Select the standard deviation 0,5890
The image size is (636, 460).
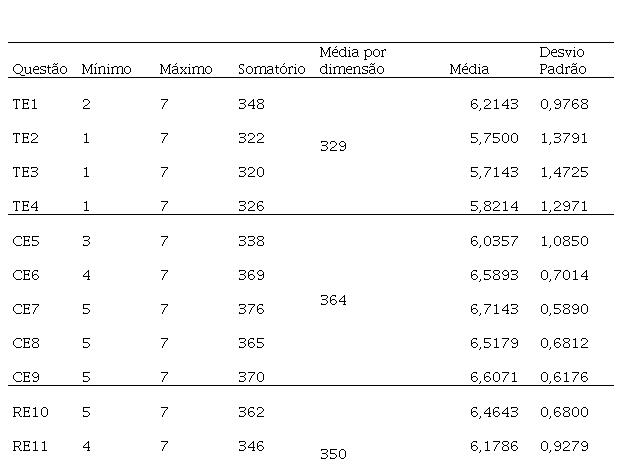pos(564,309)
